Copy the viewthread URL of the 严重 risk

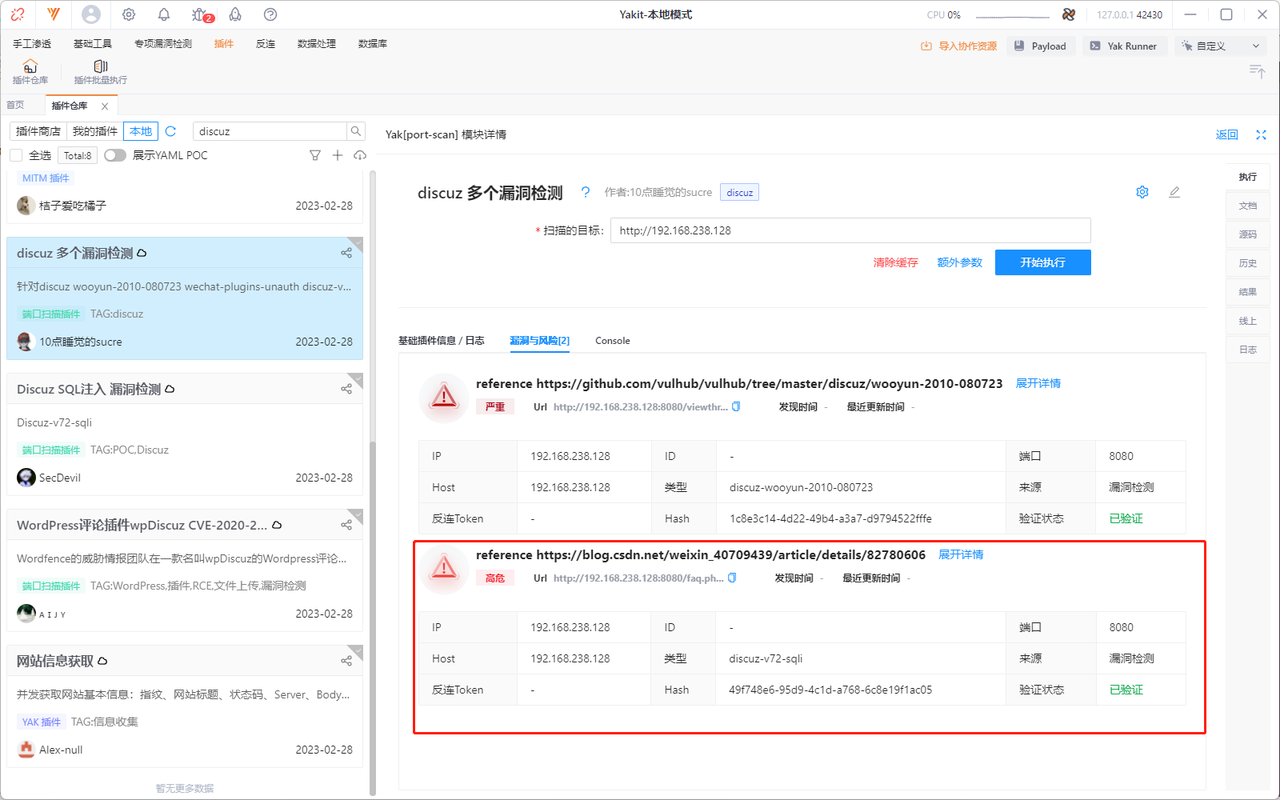click(x=736, y=407)
